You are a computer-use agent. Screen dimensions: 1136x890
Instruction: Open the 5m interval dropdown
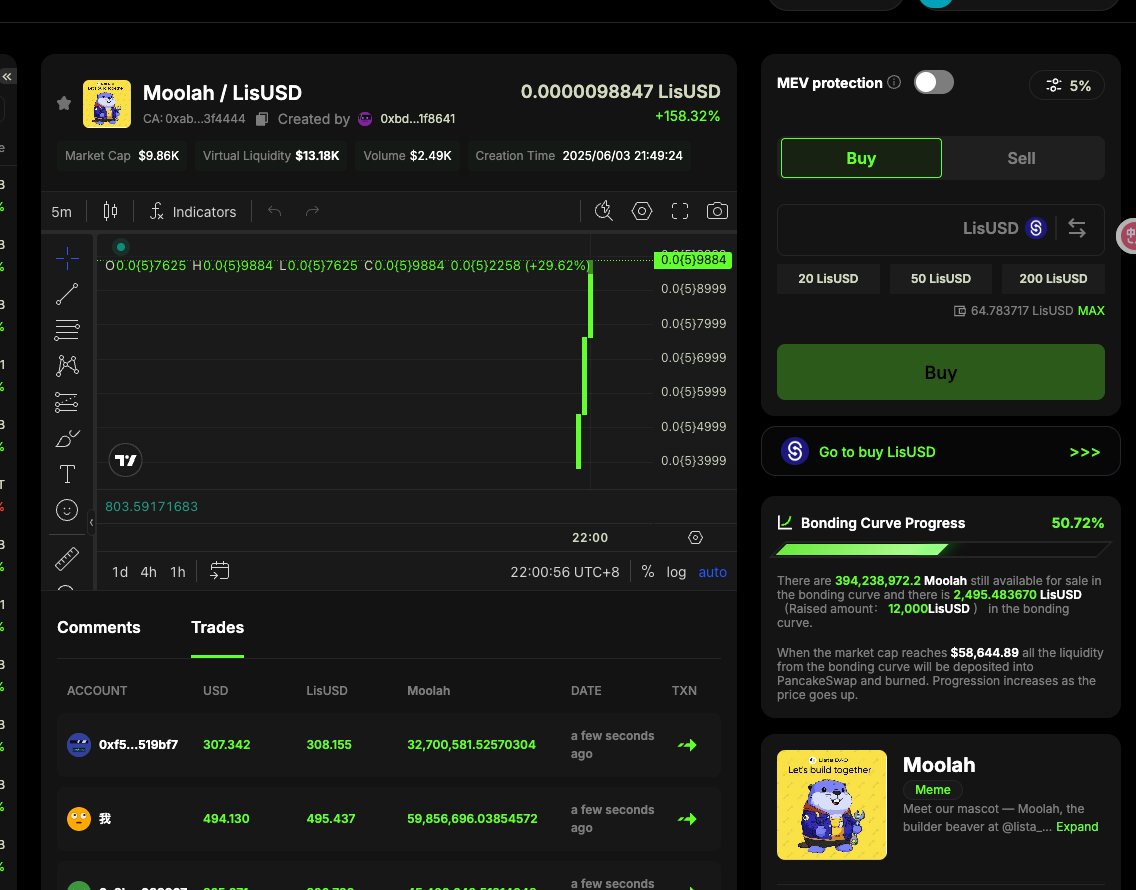[x=62, y=212]
